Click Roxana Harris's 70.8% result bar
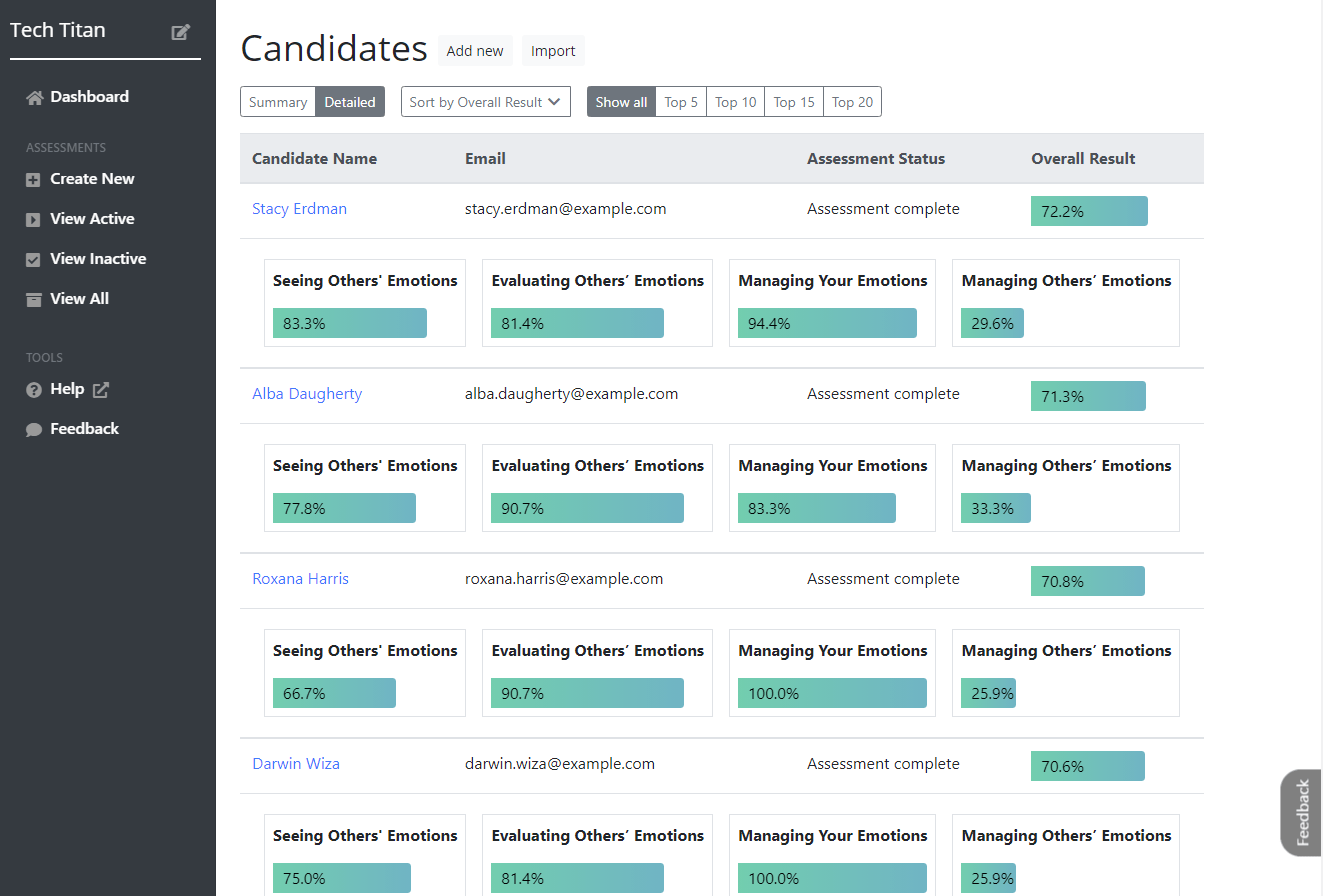Image resolution: width=1323 pixels, height=896 pixels. (1087, 580)
